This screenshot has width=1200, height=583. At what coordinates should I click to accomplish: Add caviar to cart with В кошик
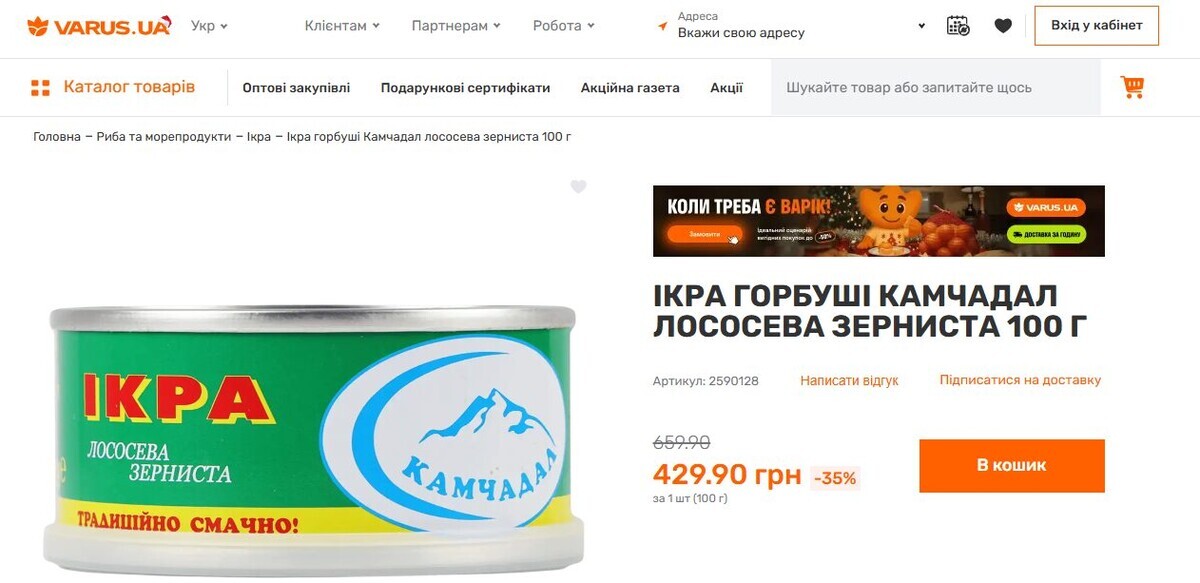pyautogui.click(x=1012, y=466)
